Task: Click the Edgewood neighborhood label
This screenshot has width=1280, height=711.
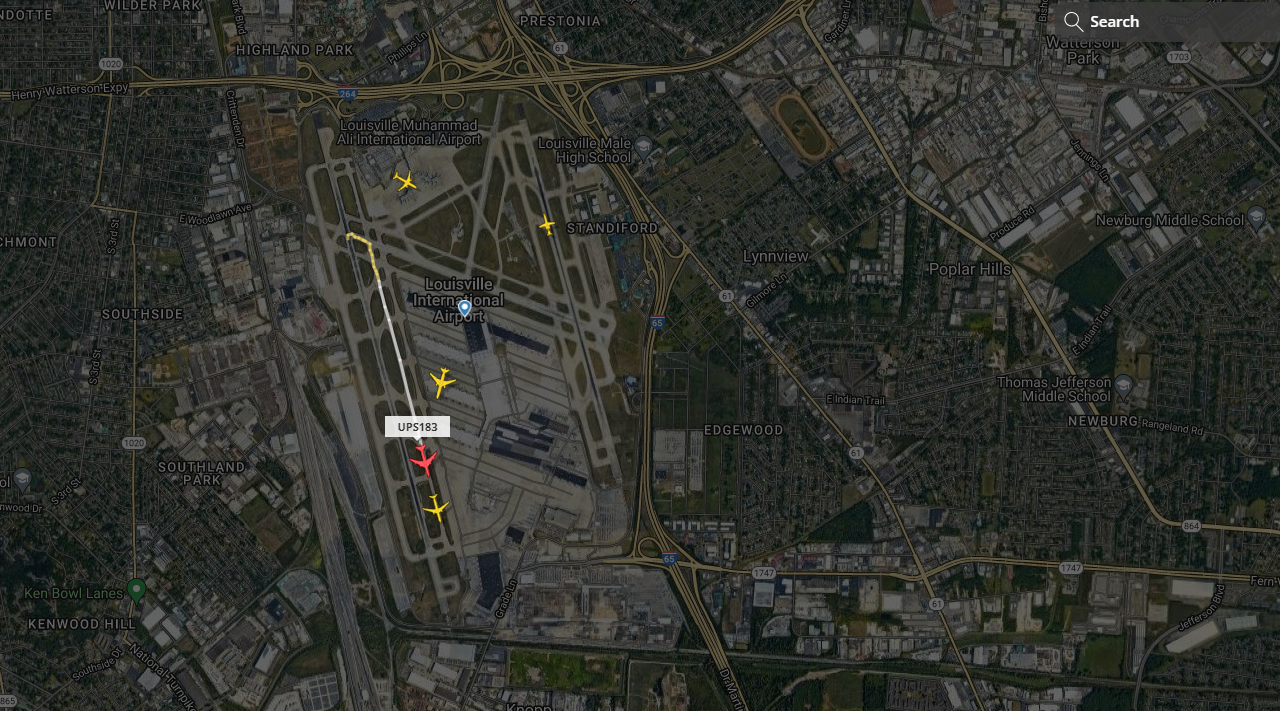Action: pos(744,430)
